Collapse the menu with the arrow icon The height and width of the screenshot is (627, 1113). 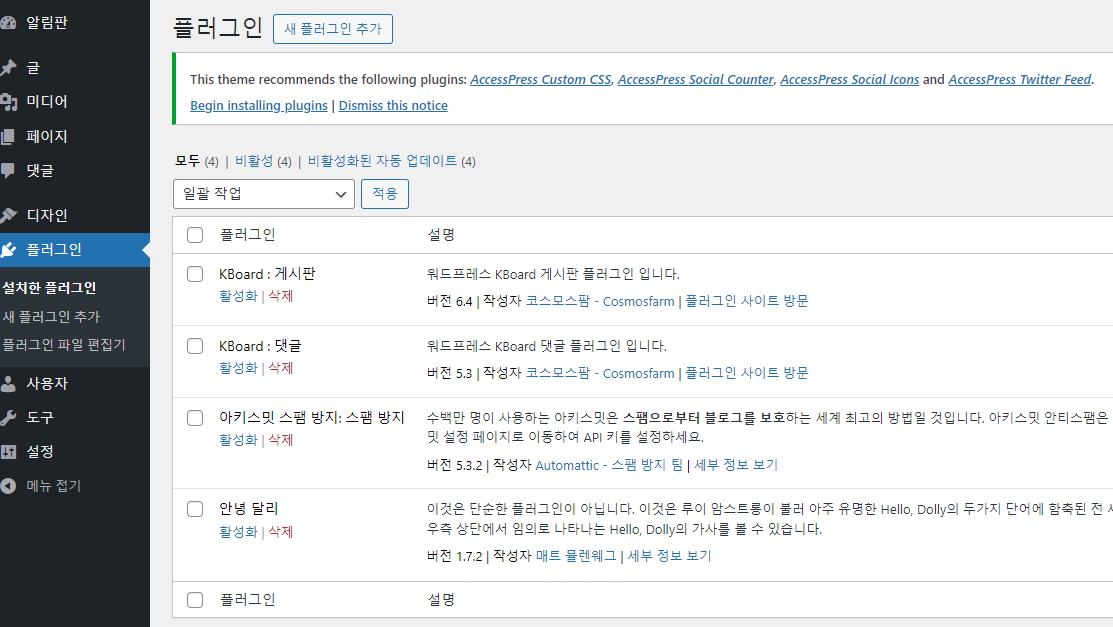(9, 486)
